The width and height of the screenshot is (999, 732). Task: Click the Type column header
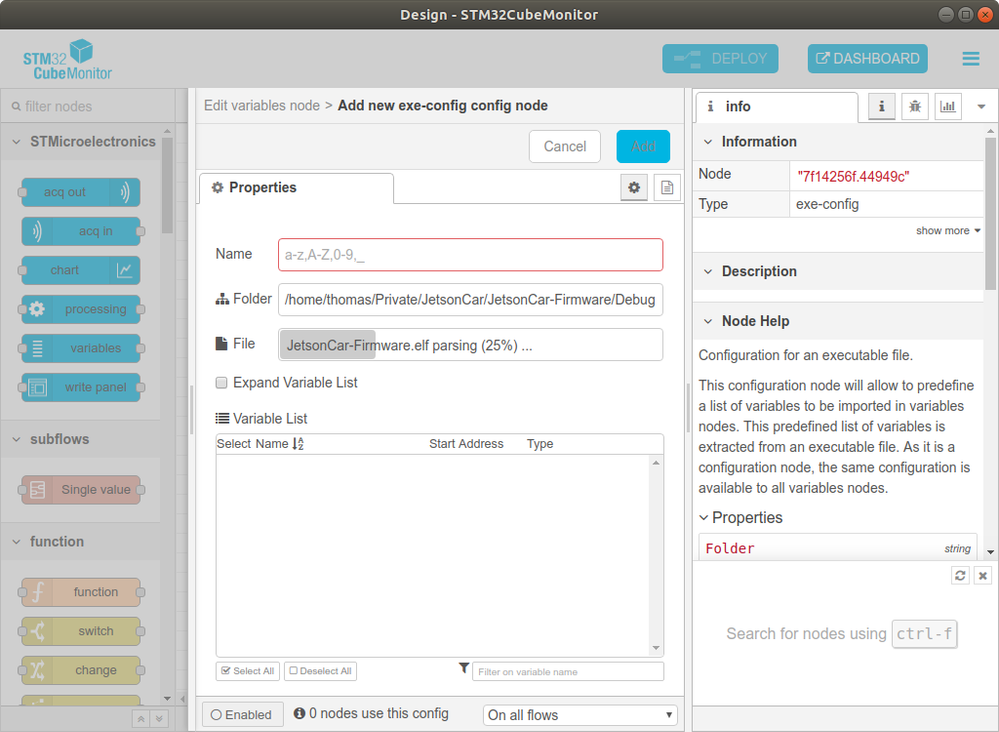(540, 444)
